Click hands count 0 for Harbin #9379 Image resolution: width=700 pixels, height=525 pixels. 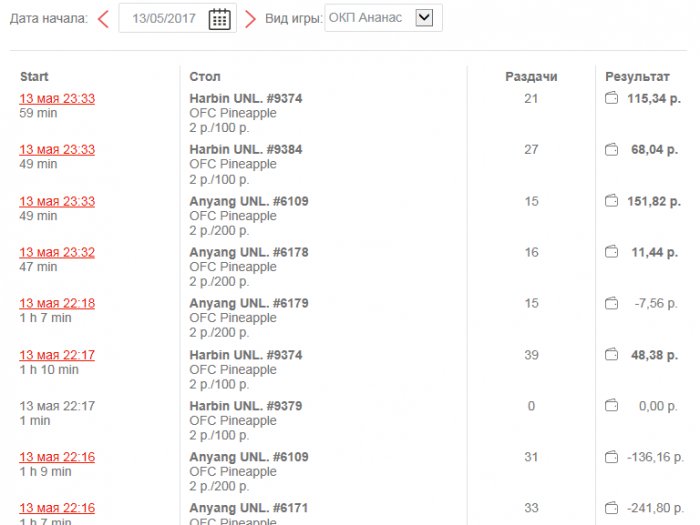tap(531, 406)
